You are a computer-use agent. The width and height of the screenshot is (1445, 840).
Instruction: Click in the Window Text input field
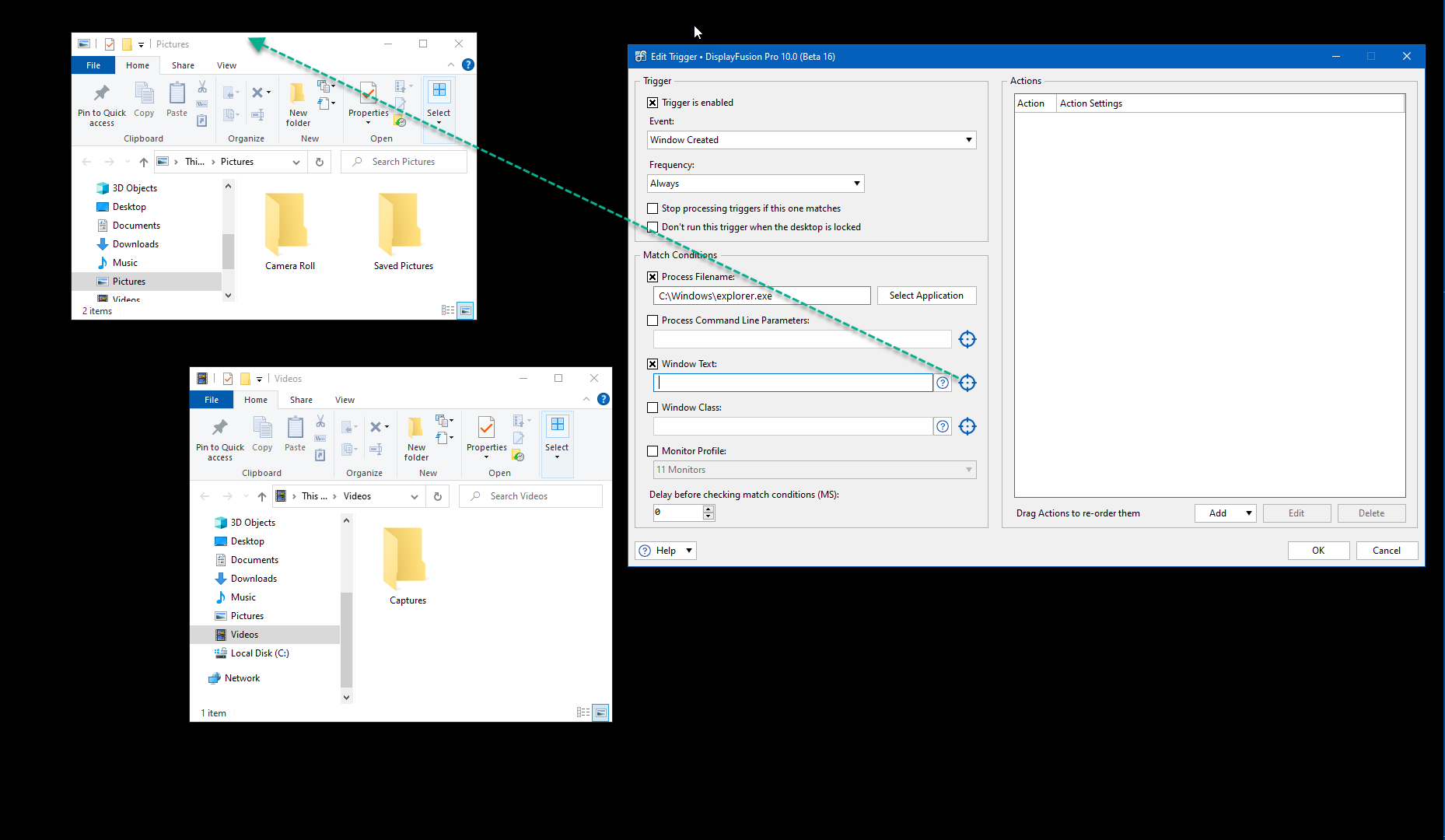tap(792, 383)
